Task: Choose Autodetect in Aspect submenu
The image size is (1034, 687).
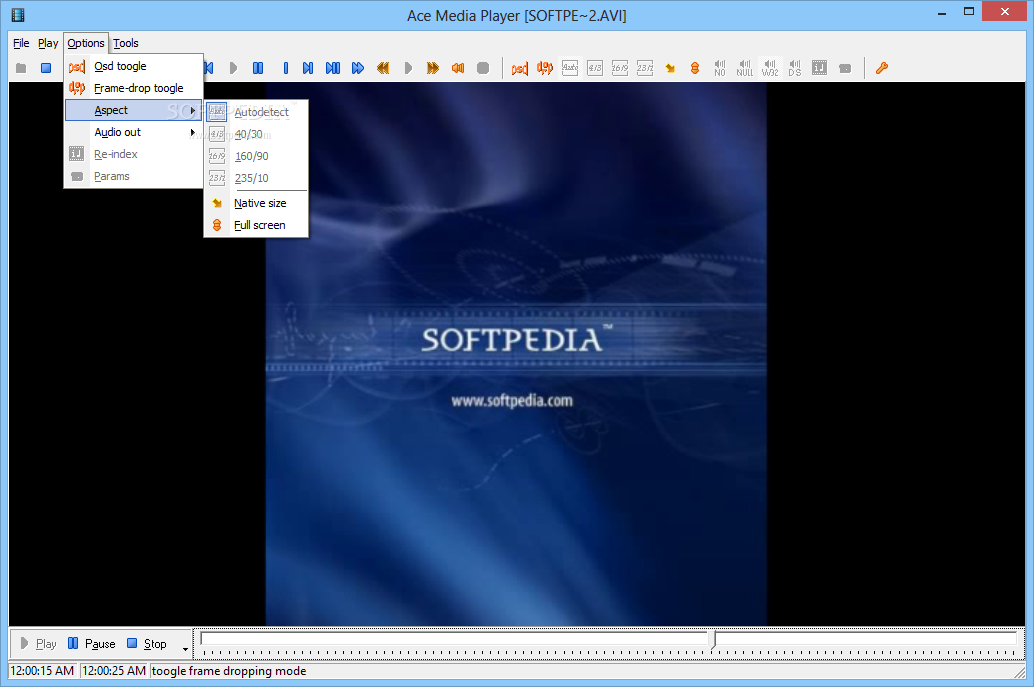Action: (256, 112)
